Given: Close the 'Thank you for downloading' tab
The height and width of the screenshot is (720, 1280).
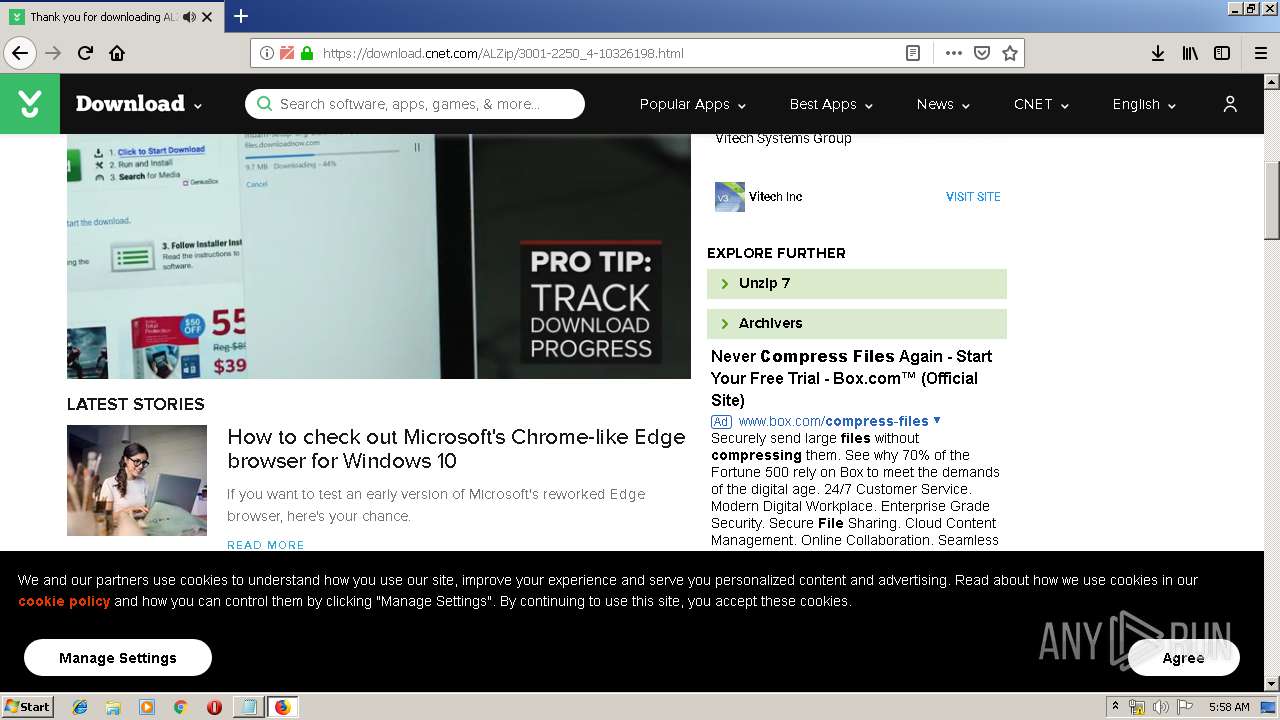Looking at the screenshot, I should click(208, 17).
